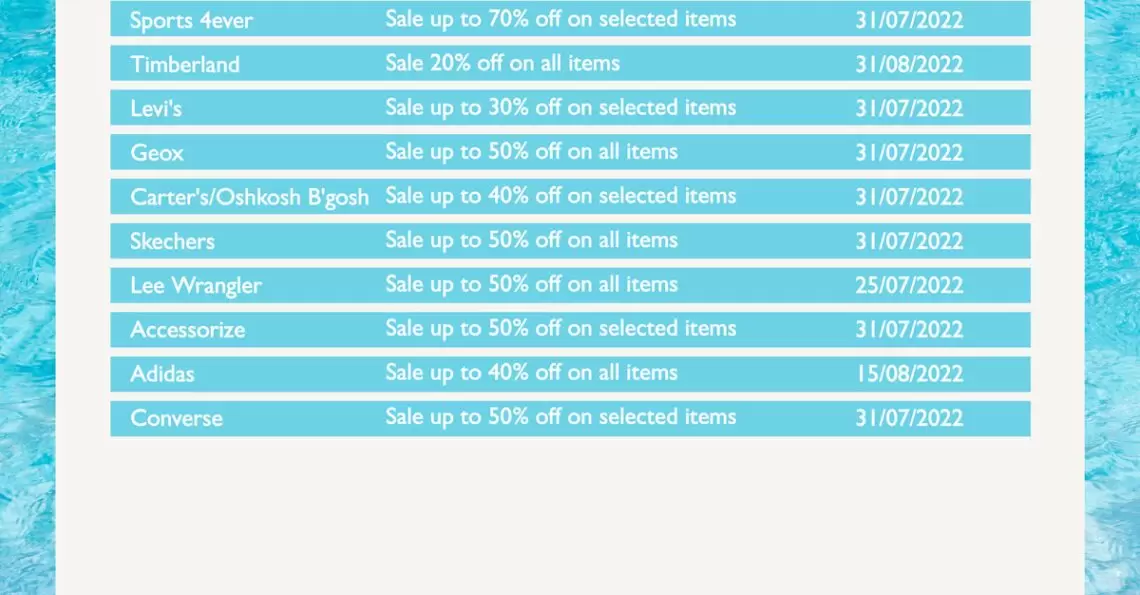The width and height of the screenshot is (1140, 595).
Task: Click the 31/08/2022 Timberland date
Action: pos(909,64)
